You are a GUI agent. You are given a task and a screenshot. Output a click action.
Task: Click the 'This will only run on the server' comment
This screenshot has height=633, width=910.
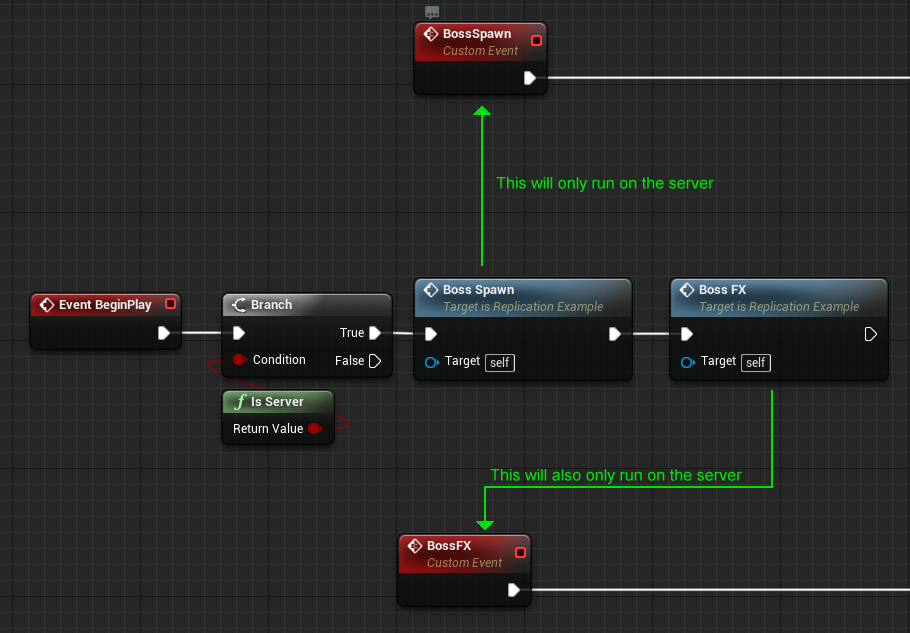pos(604,183)
